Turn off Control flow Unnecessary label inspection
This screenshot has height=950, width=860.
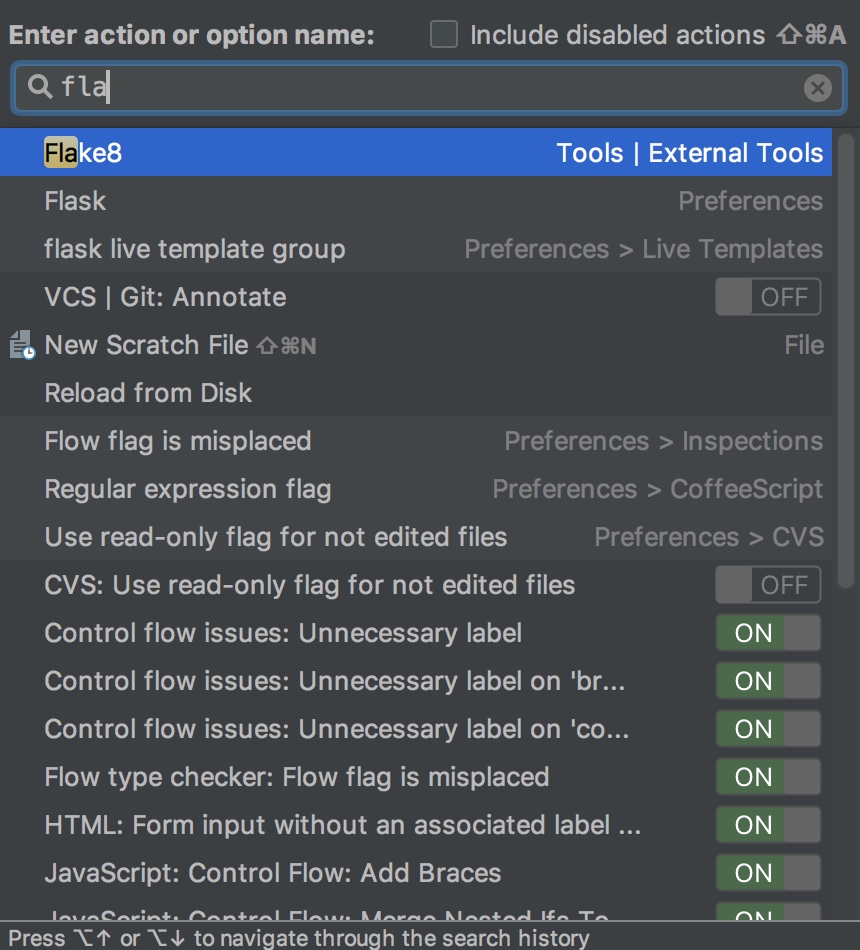767,633
